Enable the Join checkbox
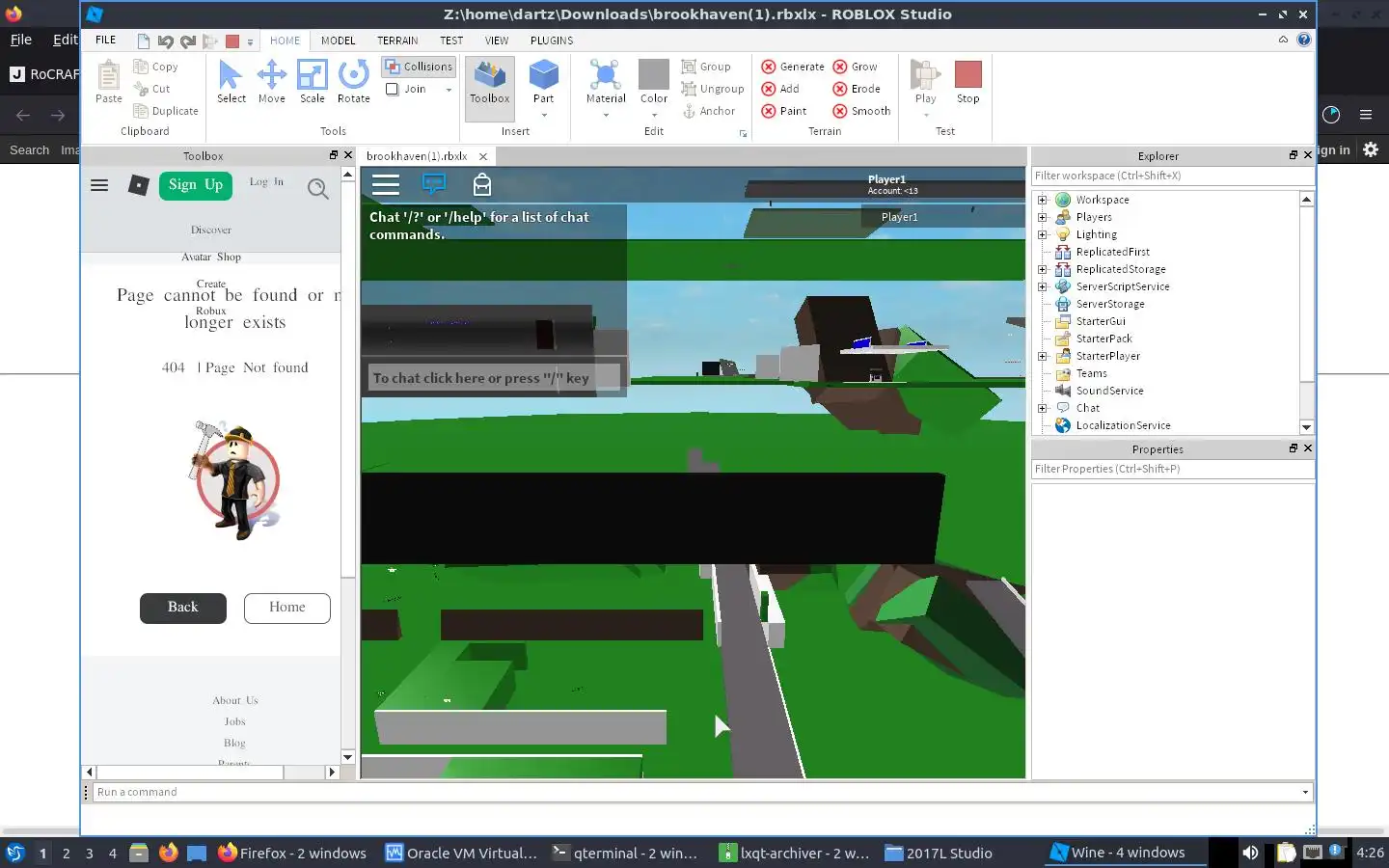1389x868 pixels. pos(393,89)
